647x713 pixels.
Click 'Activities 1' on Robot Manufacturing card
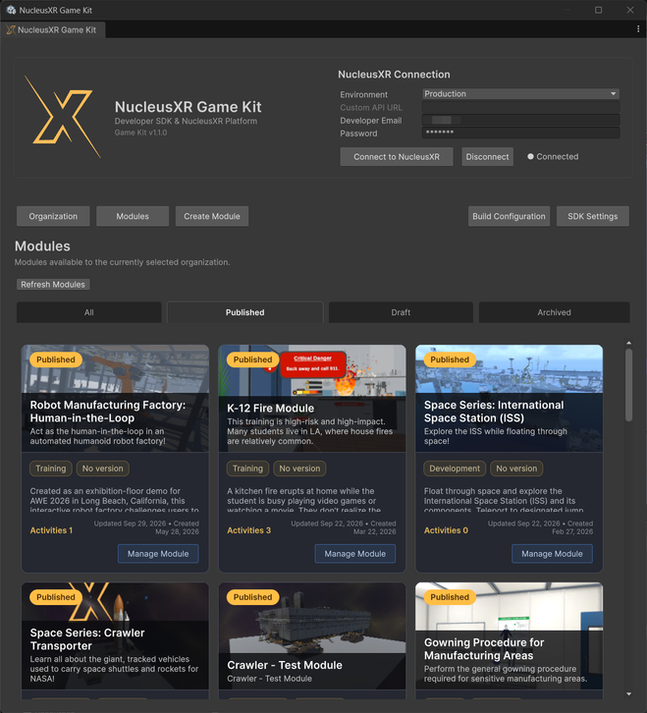pos(51,530)
